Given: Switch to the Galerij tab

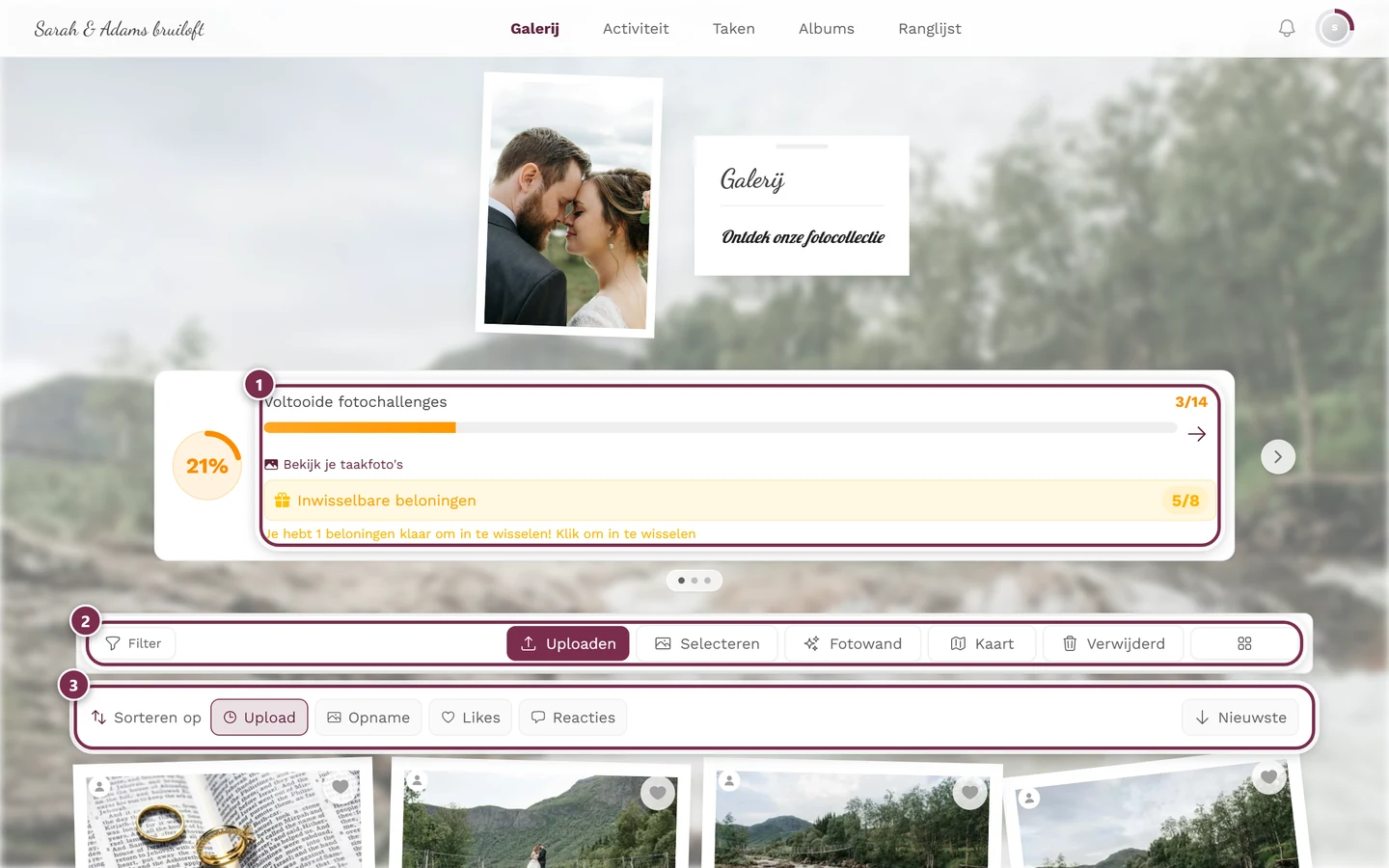Looking at the screenshot, I should click(x=534, y=29).
